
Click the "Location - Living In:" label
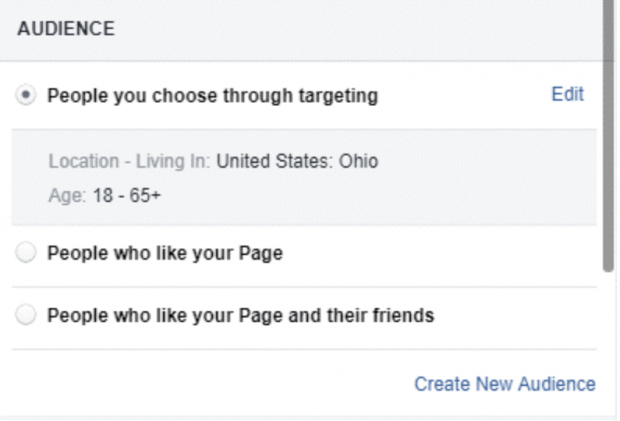[129, 161]
